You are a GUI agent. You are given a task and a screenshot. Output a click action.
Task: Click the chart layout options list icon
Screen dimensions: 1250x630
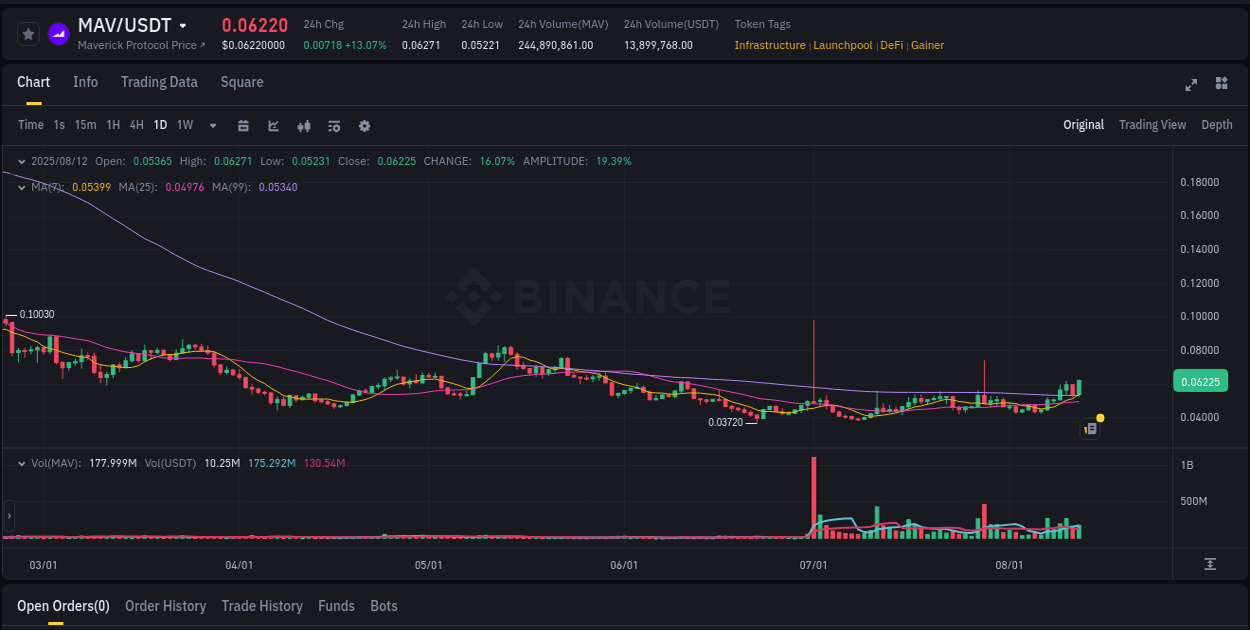click(x=333, y=125)
